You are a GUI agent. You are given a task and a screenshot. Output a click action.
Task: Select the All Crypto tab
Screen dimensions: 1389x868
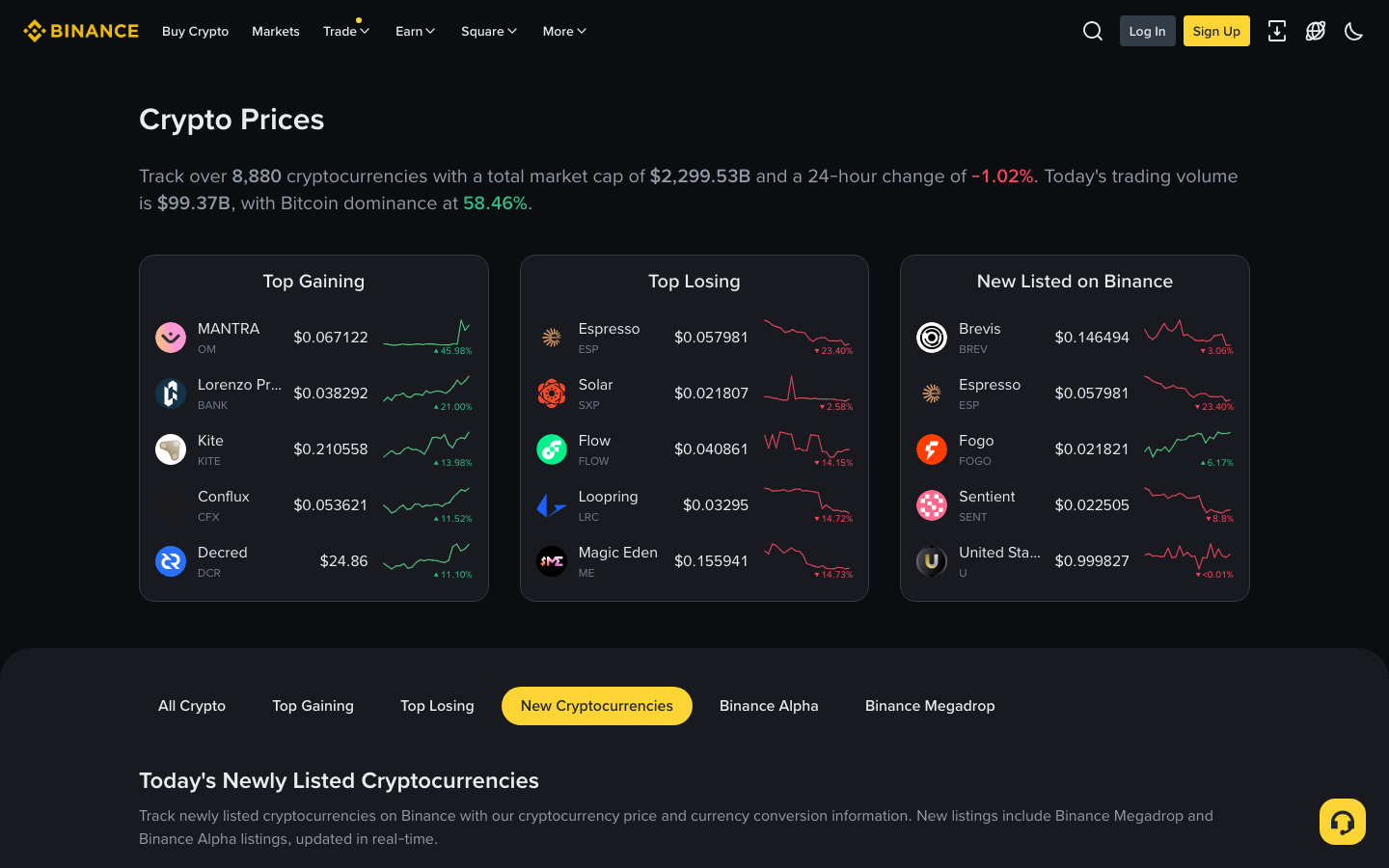click(x=191, y=706)
